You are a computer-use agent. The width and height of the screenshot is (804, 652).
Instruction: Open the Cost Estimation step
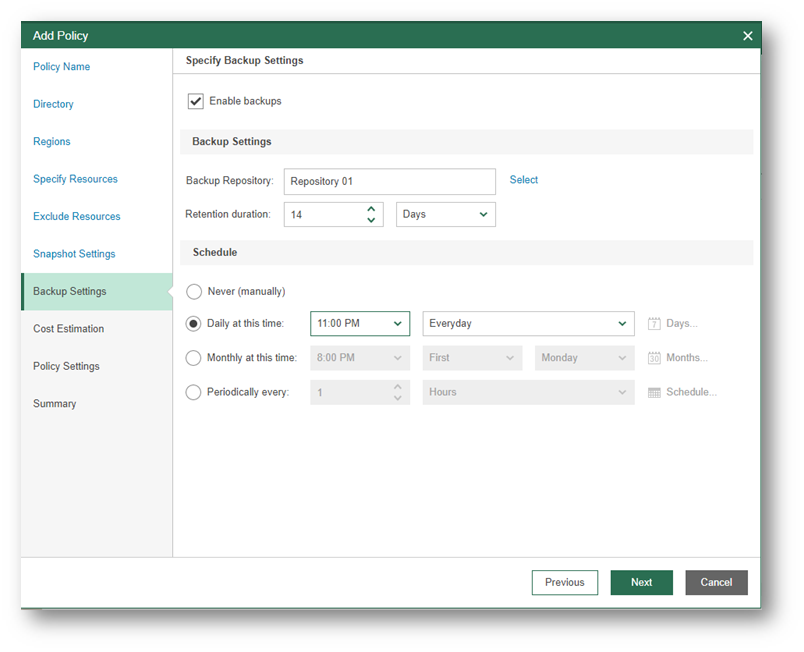(68, 329)
